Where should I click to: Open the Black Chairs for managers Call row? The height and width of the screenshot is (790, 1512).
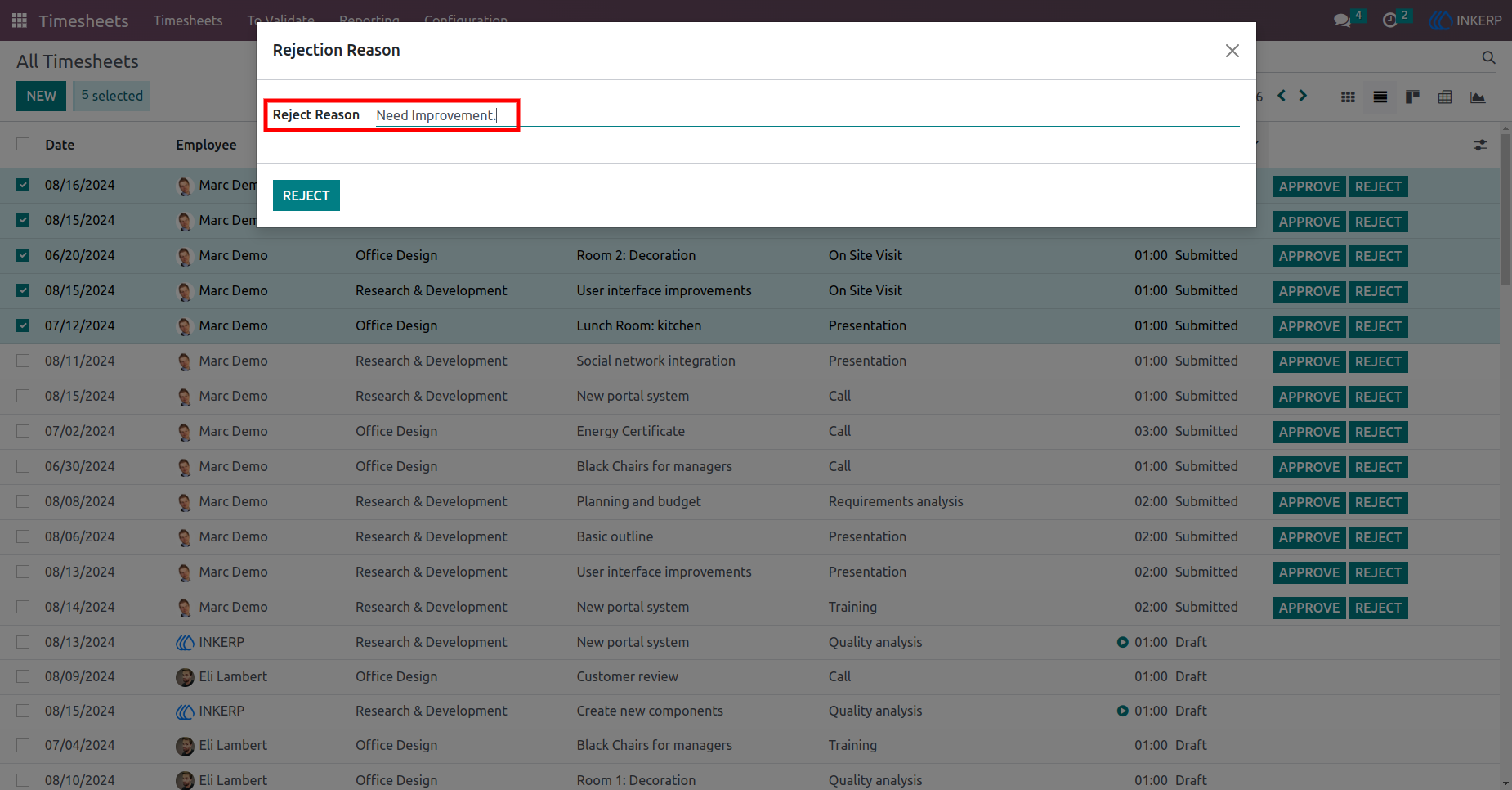point(749,466)
